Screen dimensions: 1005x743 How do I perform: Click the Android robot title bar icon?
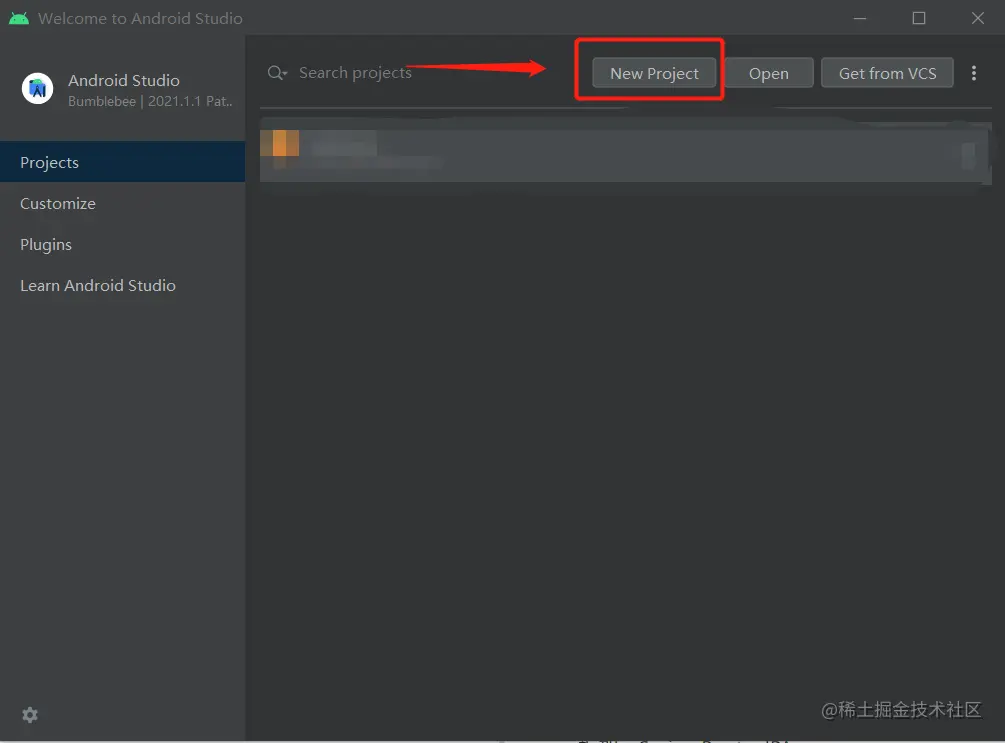(x=19, y=18)
